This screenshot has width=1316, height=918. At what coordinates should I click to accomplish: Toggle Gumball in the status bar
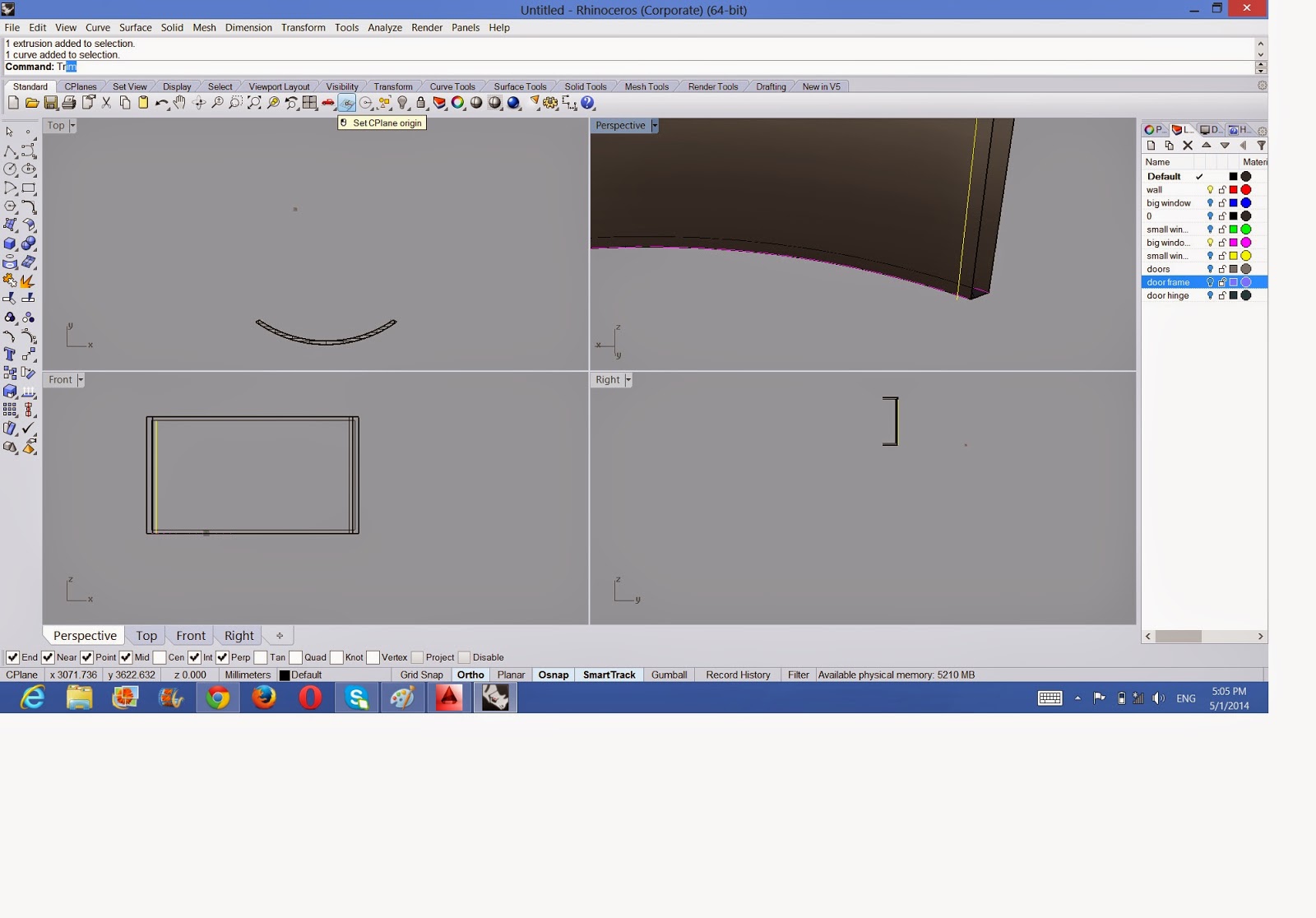[x=670, y=675]
